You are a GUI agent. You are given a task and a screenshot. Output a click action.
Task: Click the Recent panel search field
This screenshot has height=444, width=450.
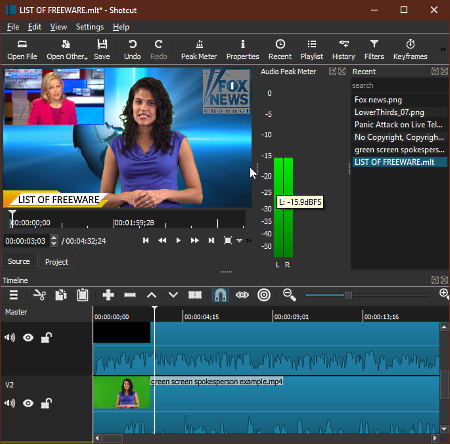click(399, 86)
